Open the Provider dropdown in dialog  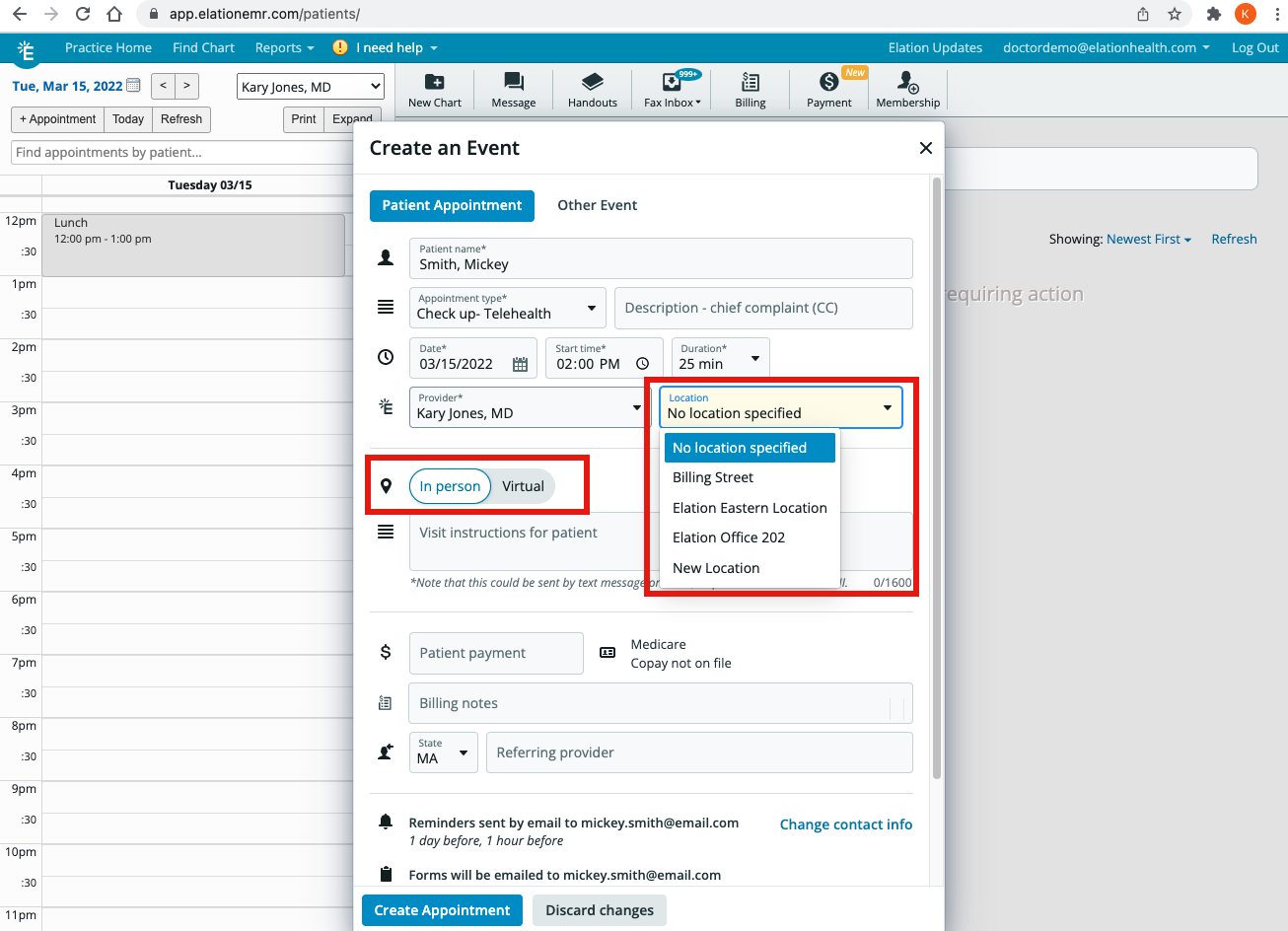coord(529,406)
